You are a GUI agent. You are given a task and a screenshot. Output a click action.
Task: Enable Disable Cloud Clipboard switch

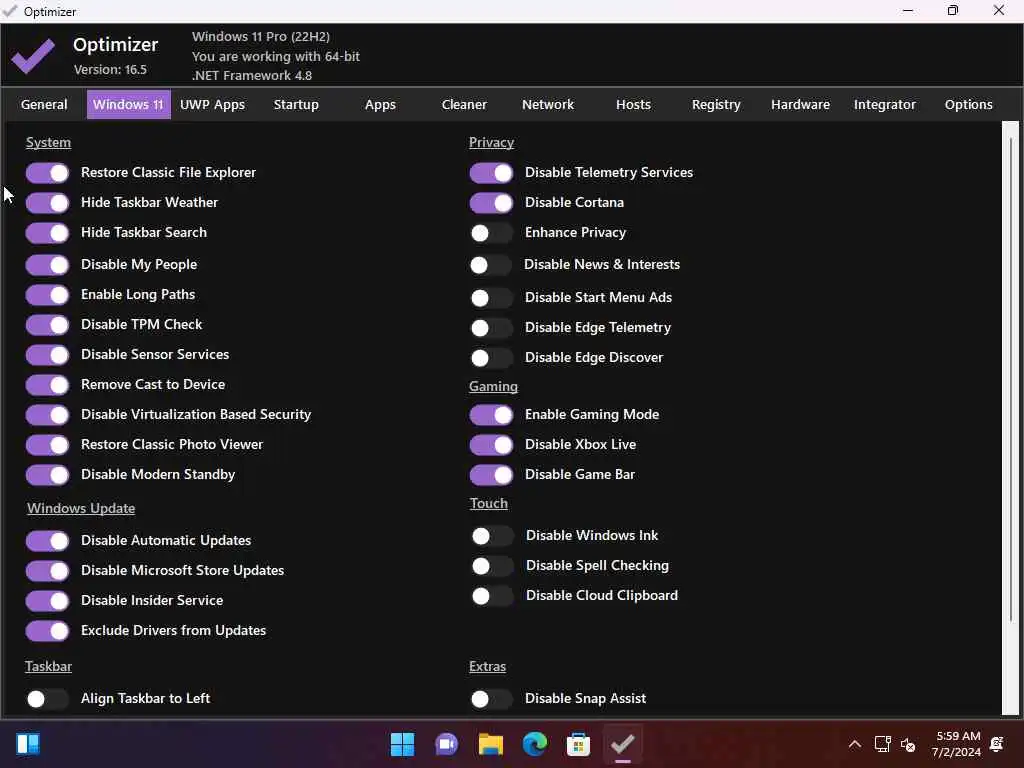tap(492, 597)
